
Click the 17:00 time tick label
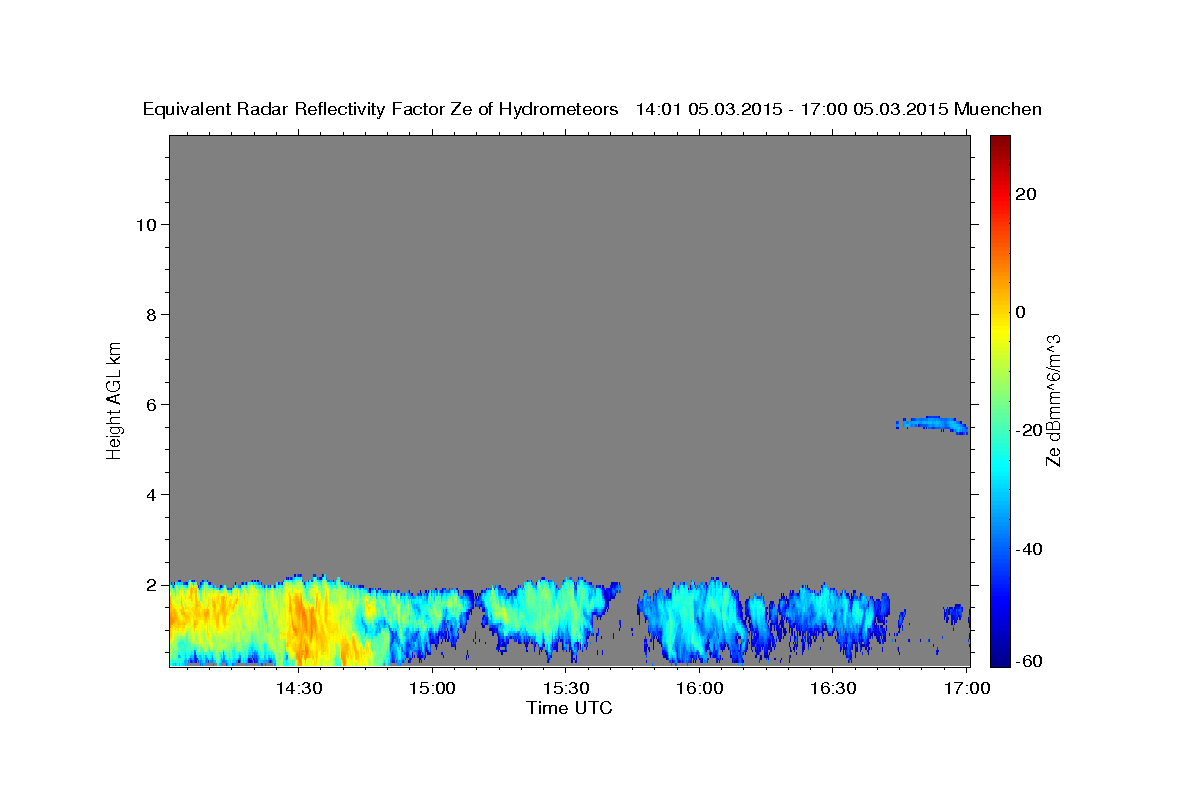tap(967, 688)
